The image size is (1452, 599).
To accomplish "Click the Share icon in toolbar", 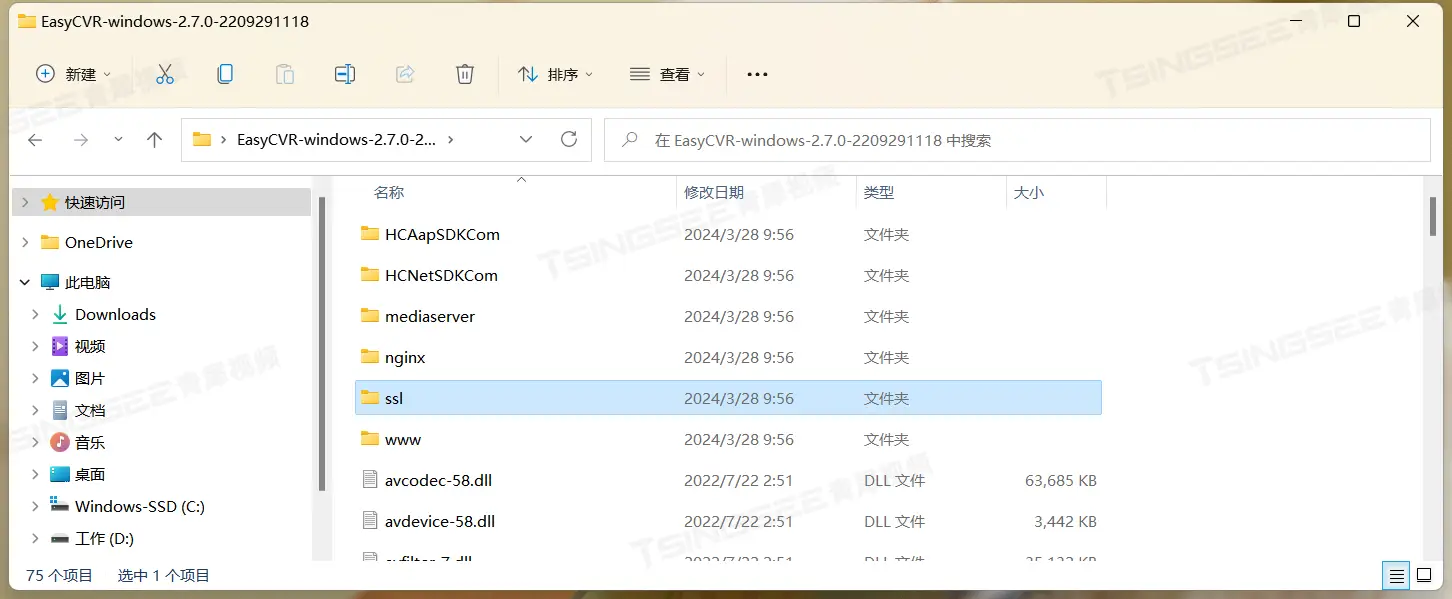I will (405, 74).
